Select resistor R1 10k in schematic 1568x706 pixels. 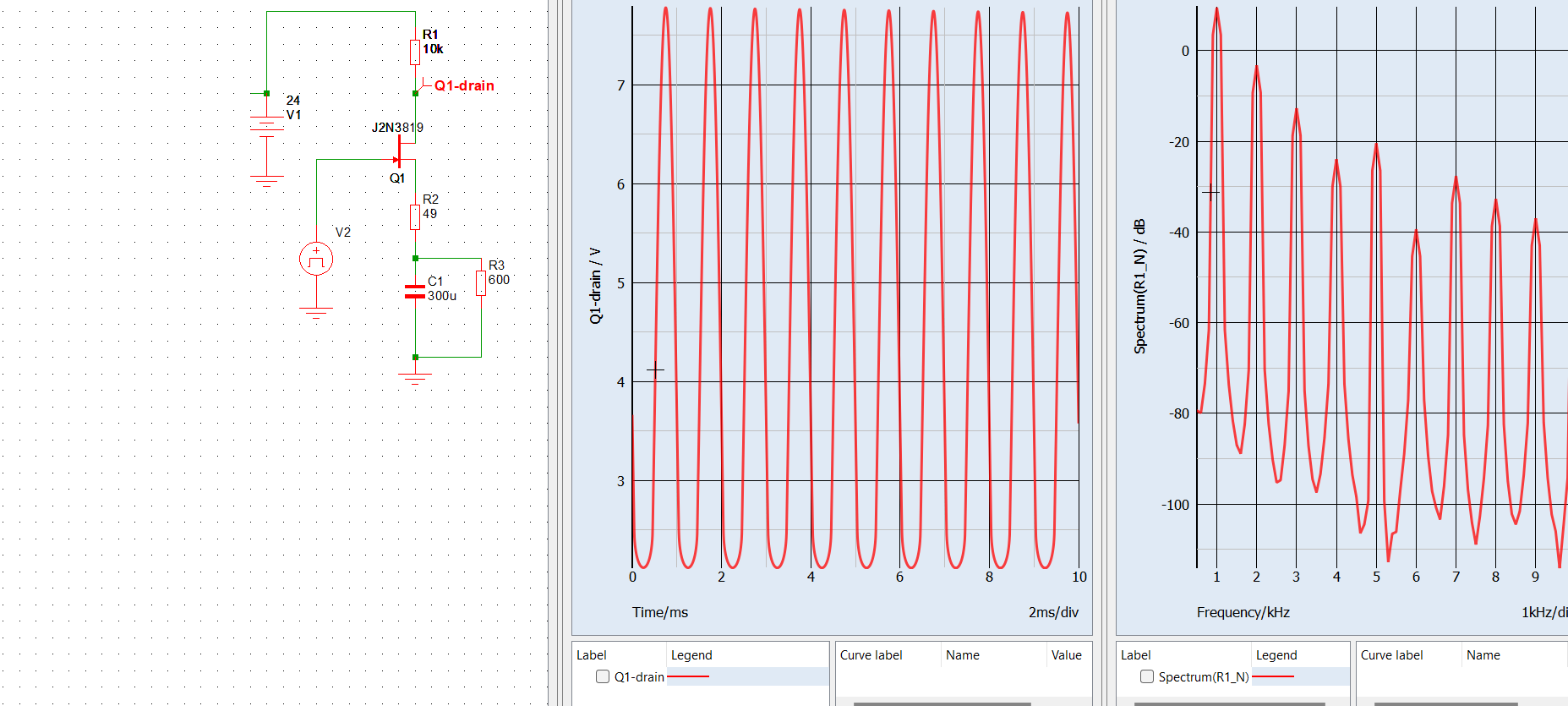click(x=415, y=52)
